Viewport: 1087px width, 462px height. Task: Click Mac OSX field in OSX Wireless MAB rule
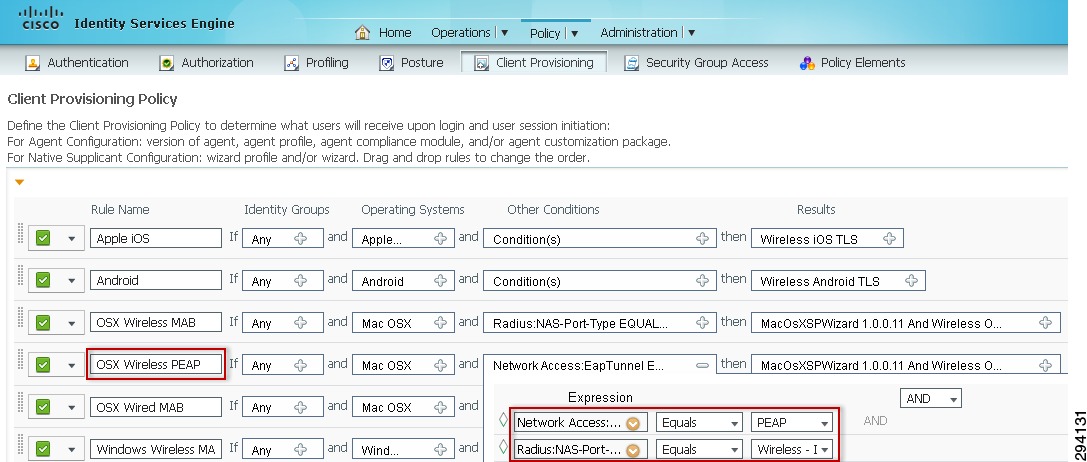[x=403, y=323]
